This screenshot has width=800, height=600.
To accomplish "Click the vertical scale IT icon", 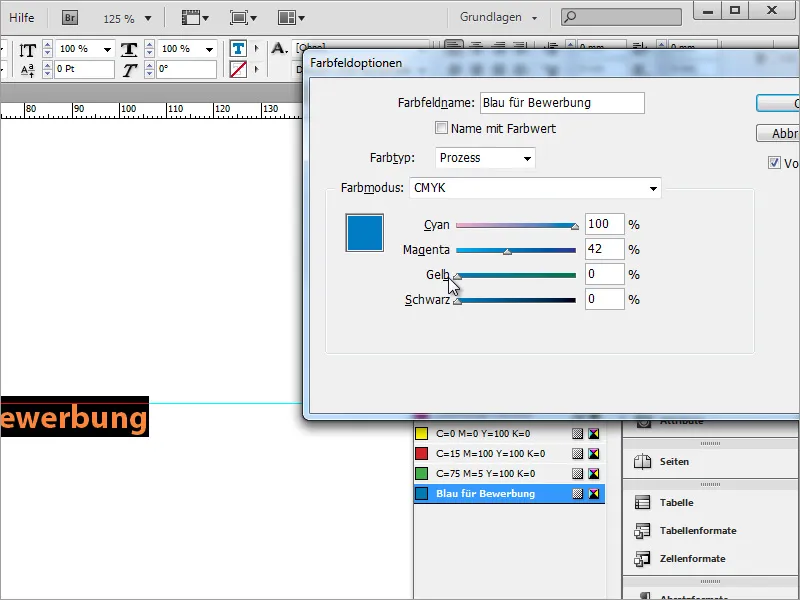I will point(27,50).
